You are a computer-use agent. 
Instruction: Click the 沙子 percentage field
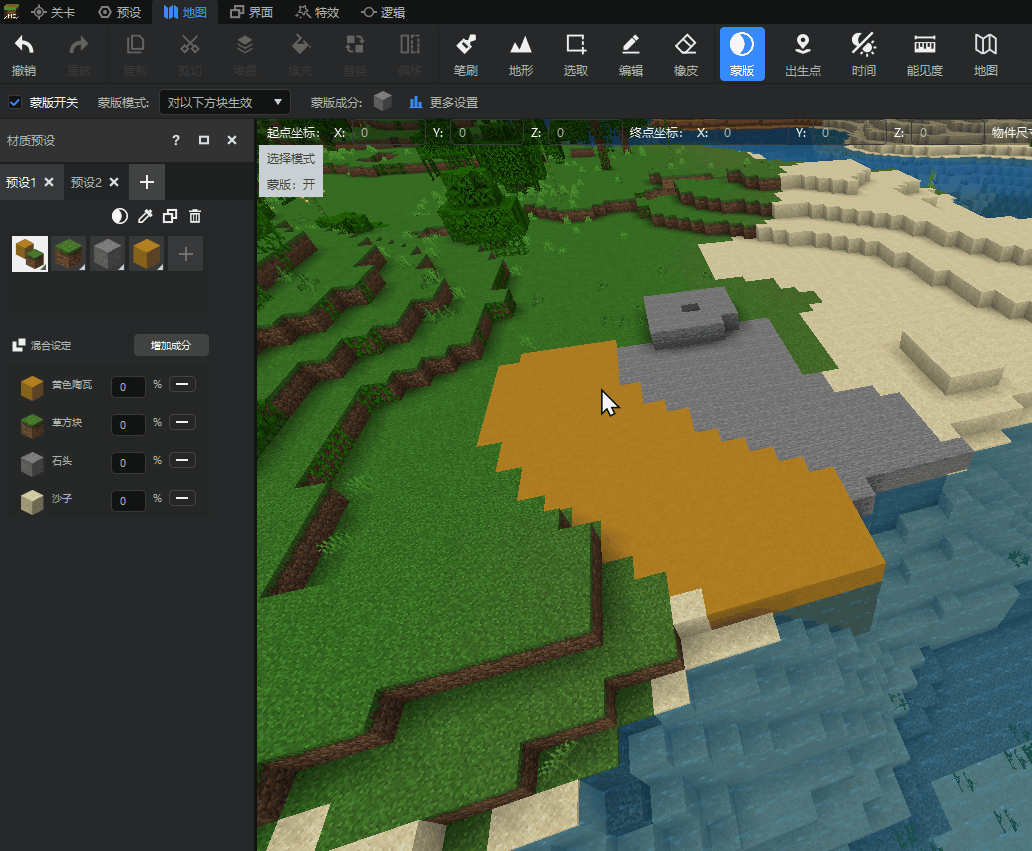[x=128, y=501]
